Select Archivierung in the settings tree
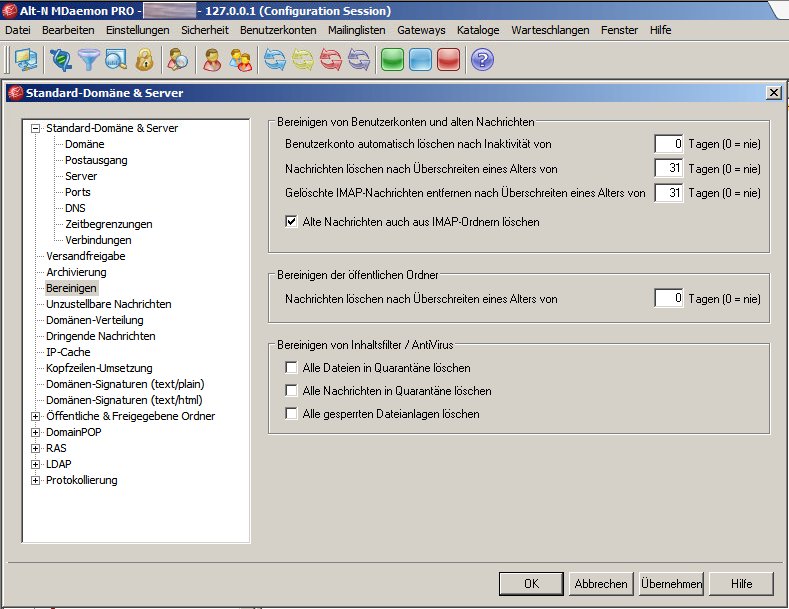 pos(76,272)
